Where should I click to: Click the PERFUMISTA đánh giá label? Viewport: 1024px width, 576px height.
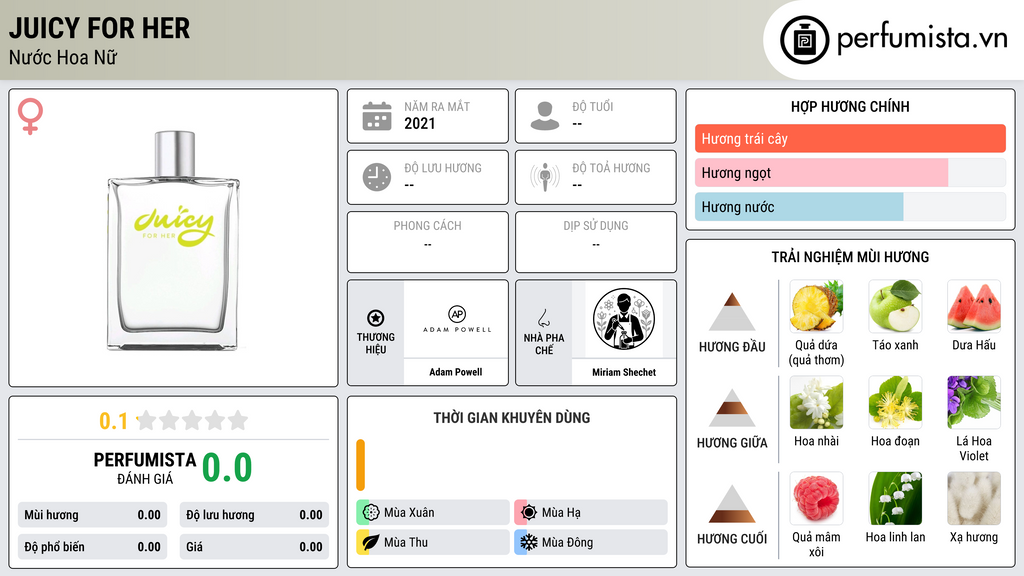tap(145, 468)
